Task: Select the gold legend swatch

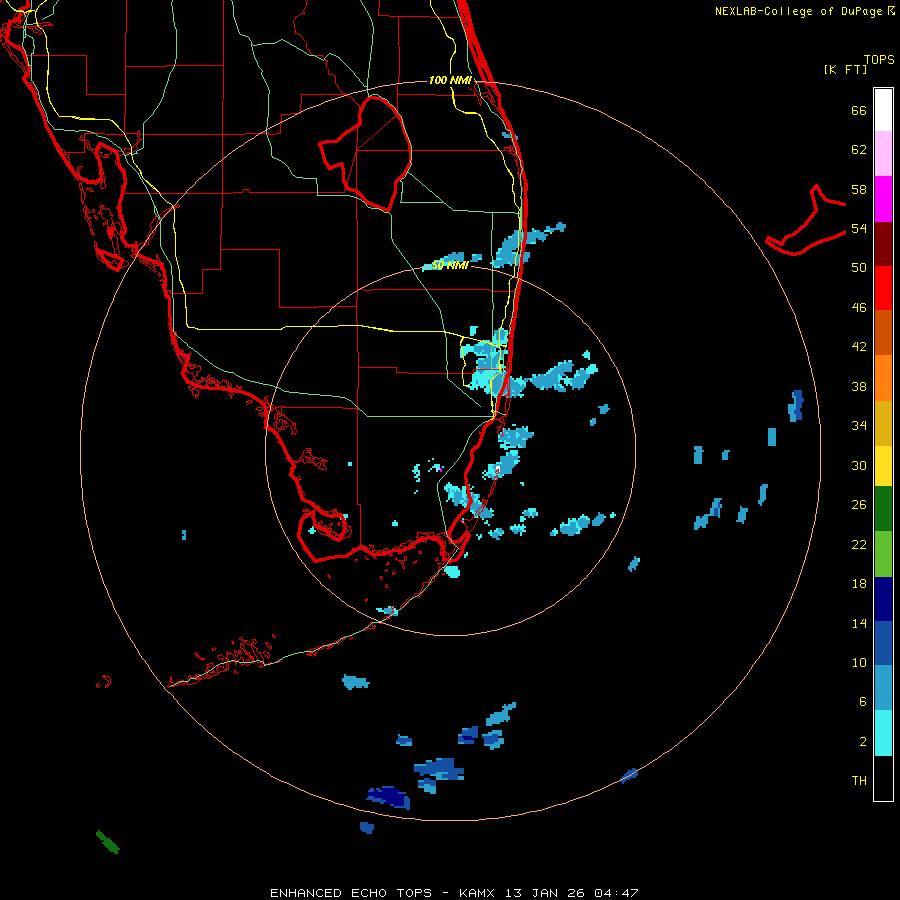Action: tap(883, 423)
